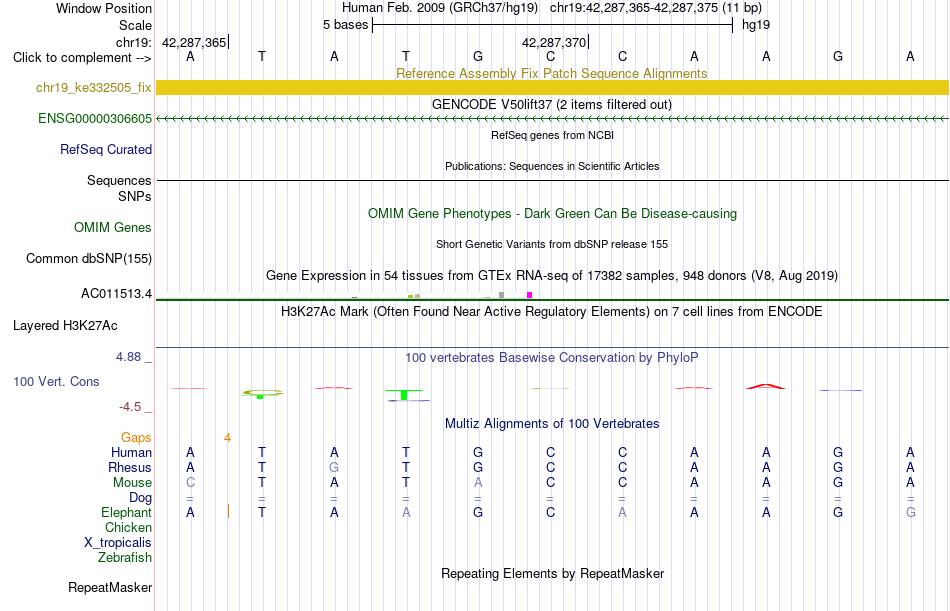
Task: Click the GTEx Gene Expression in 54 tissues title
Action: tap(552, 275)
